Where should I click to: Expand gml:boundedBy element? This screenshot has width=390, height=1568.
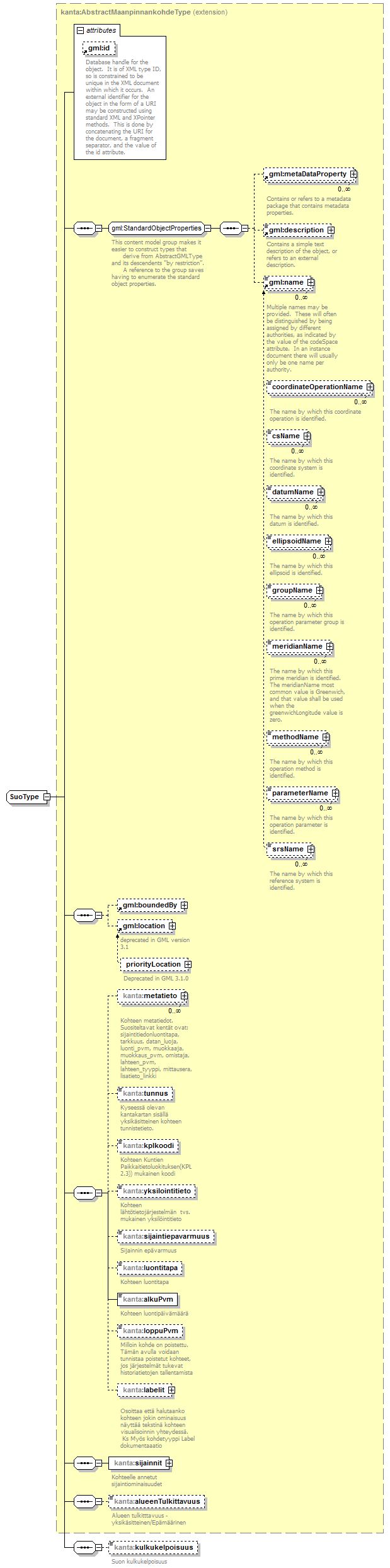[x=184, y=905]
